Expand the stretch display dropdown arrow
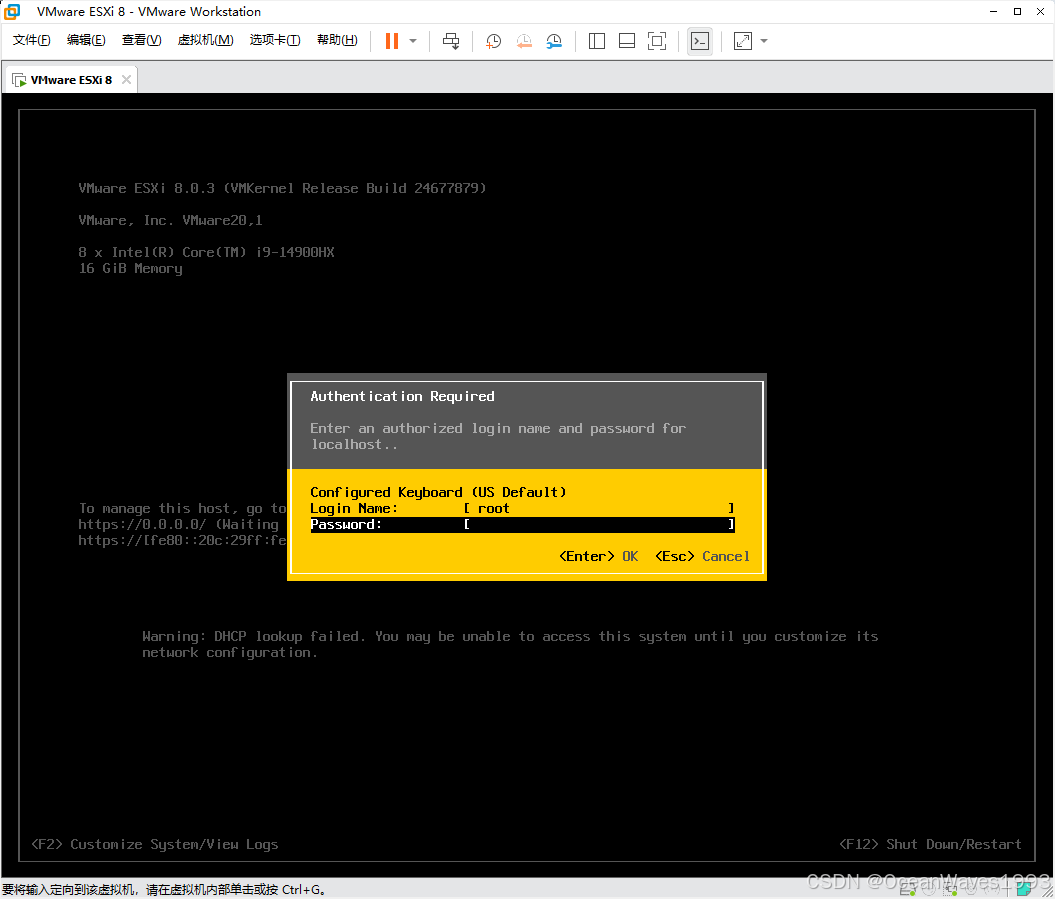This screenshot has width=1055, height=899. 764,41
